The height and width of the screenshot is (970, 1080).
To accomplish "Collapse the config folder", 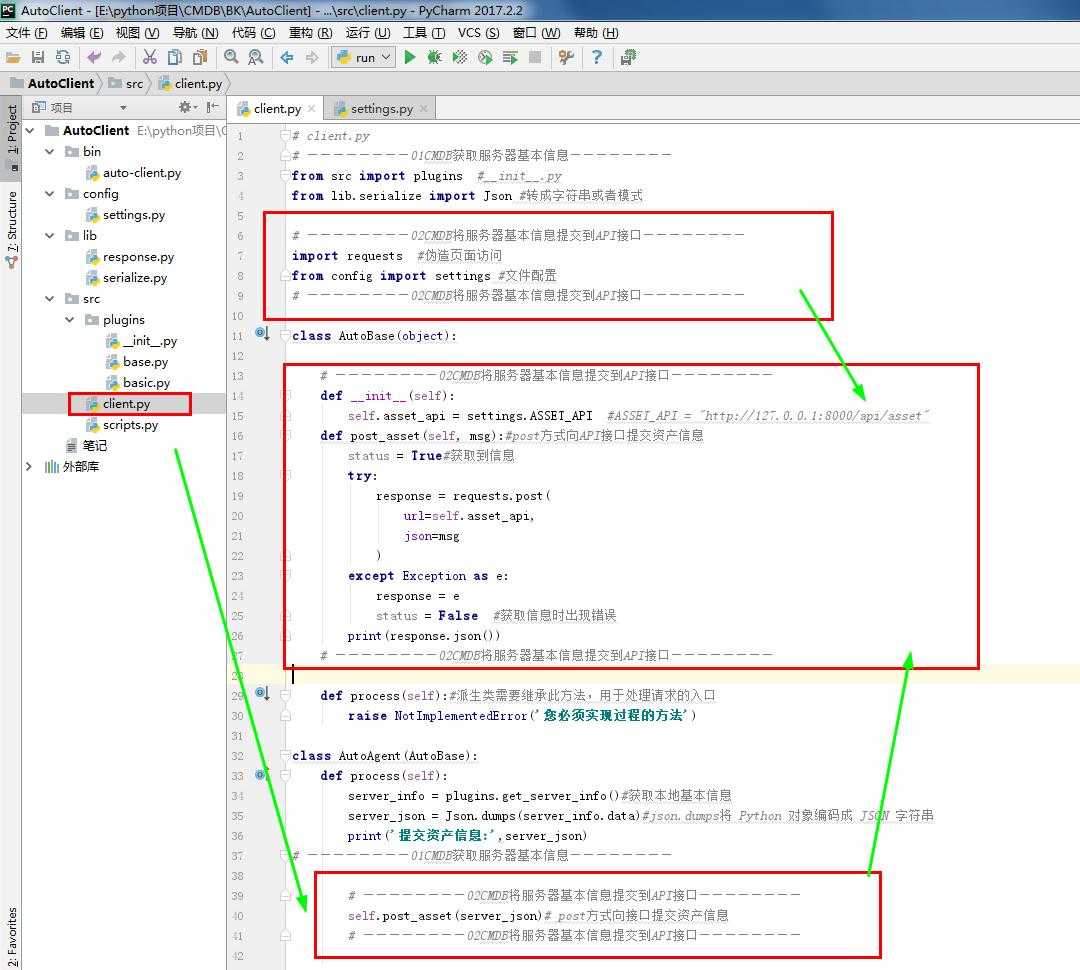I will pos(50,194).
